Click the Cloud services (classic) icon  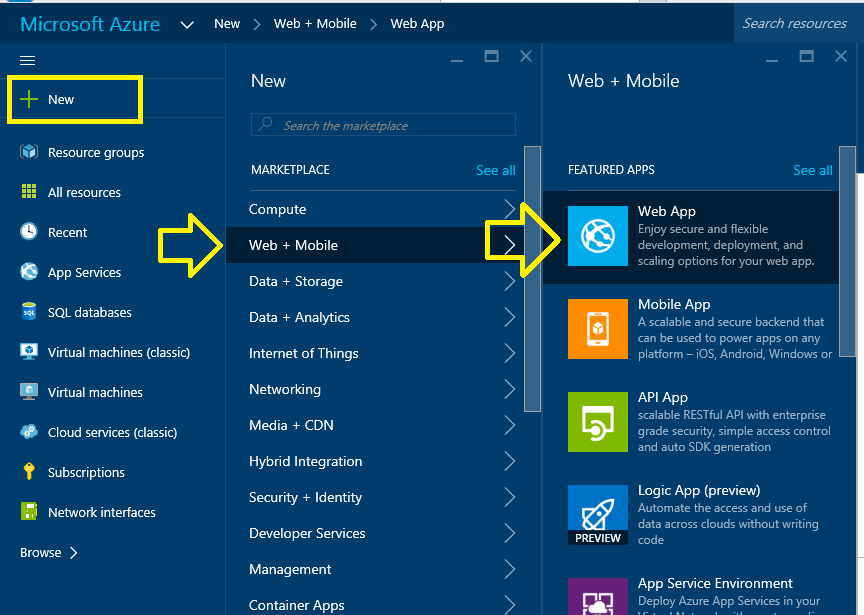pos(29,431)
